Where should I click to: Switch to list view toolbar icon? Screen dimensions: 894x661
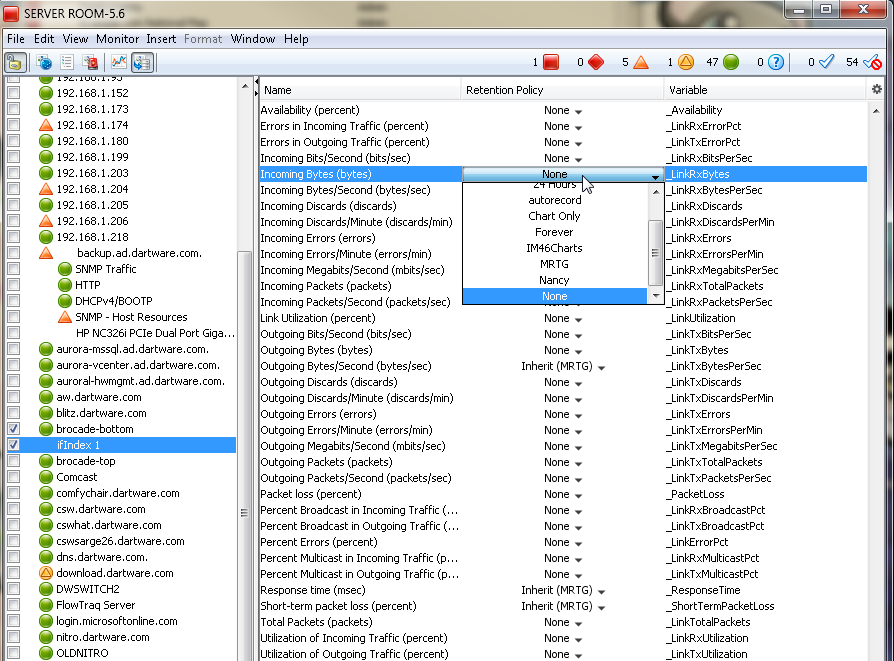(x=68, y=62)
